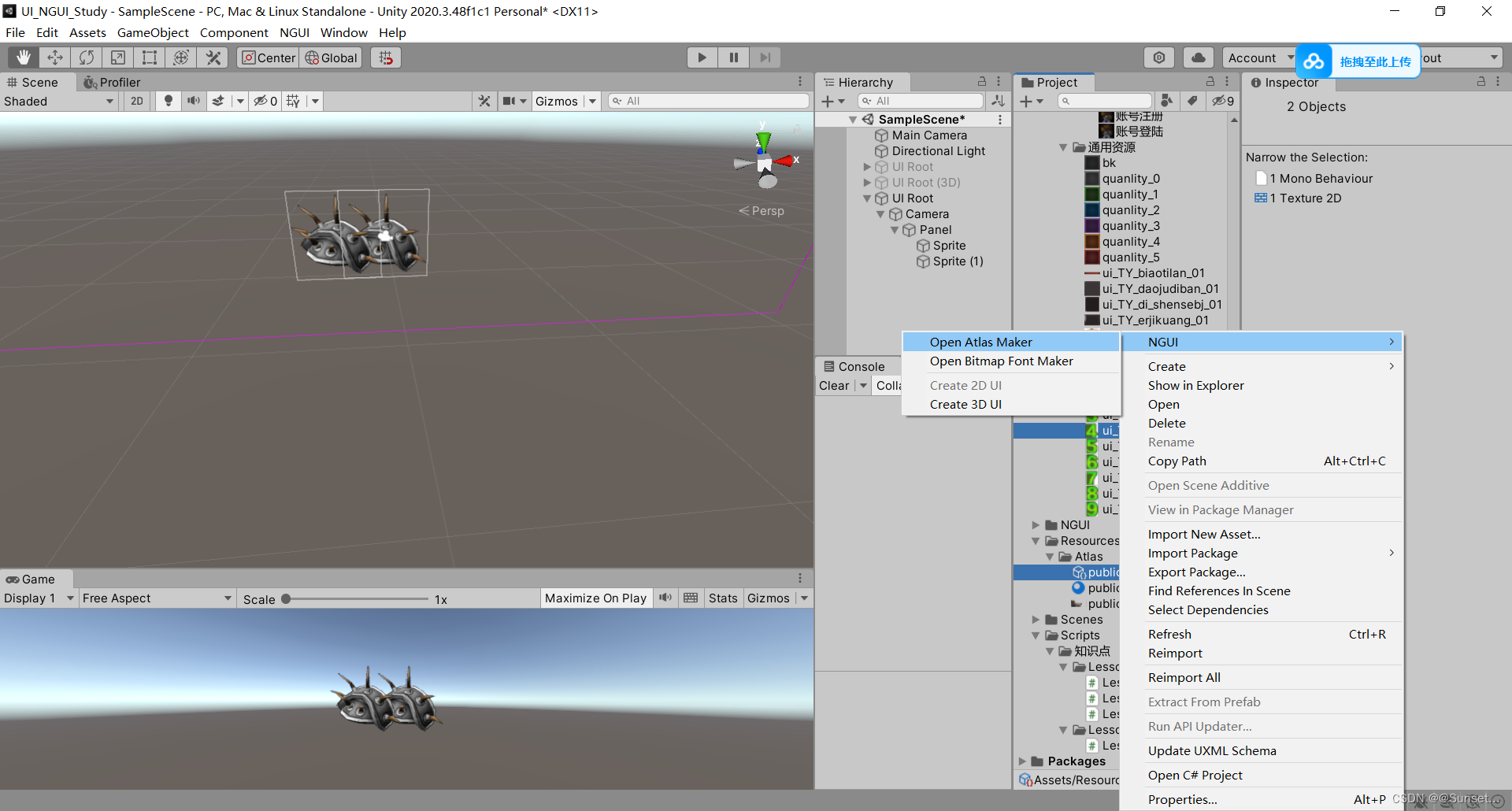Expand the Packages folder in Project
1512x811 pixels.
[x=1022, y=761]
